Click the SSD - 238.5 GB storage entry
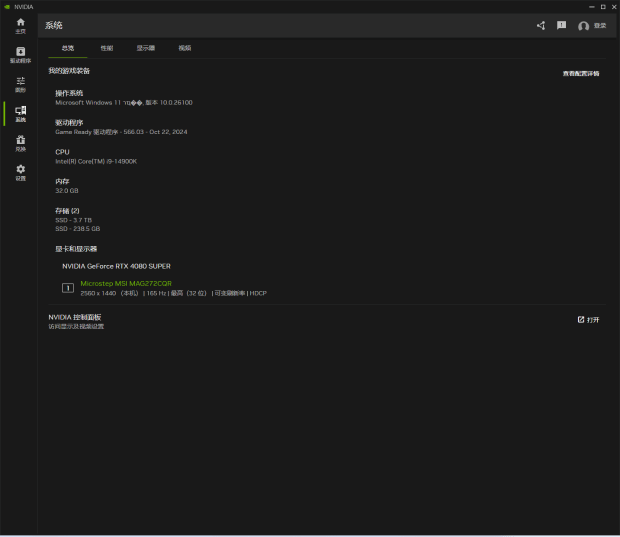This screenshot has width=620, height=537. coord(78,229)
